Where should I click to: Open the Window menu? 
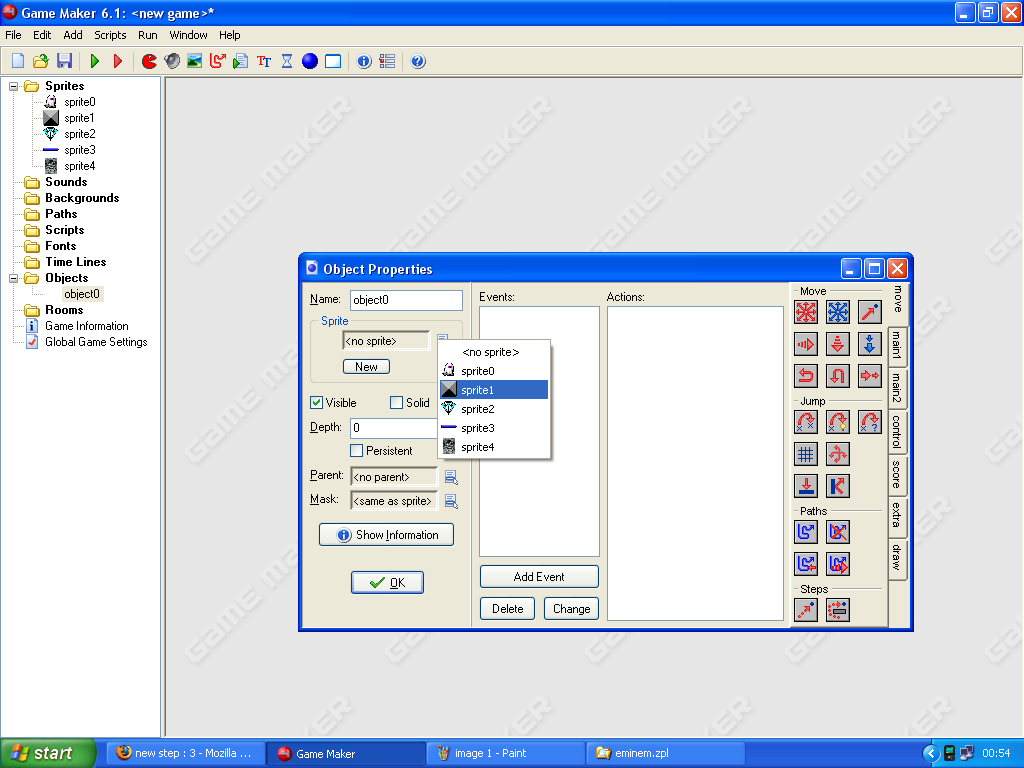click(x=188, y=35)
